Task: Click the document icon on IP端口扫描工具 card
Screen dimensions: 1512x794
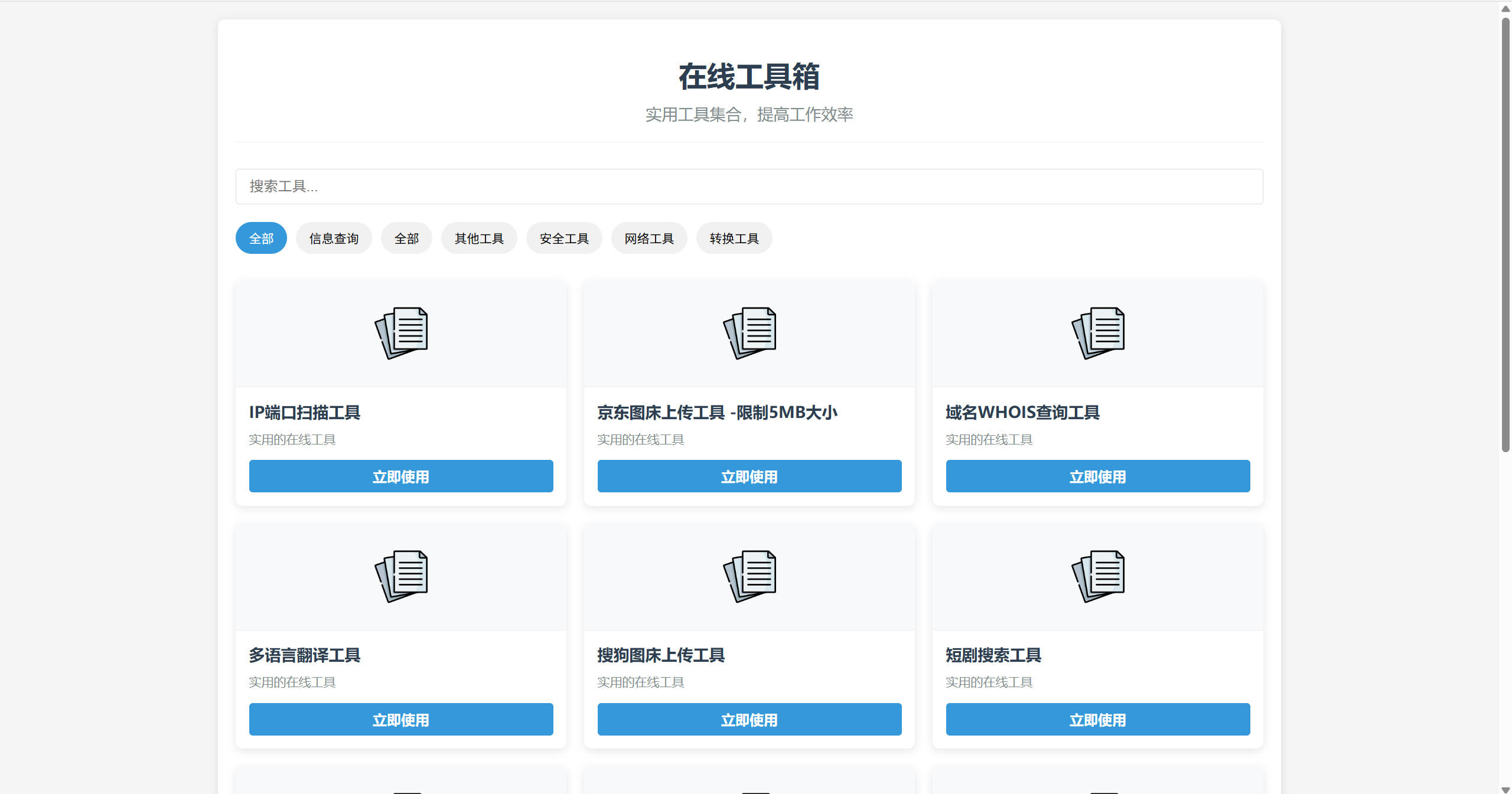Action: coord(401,333)
